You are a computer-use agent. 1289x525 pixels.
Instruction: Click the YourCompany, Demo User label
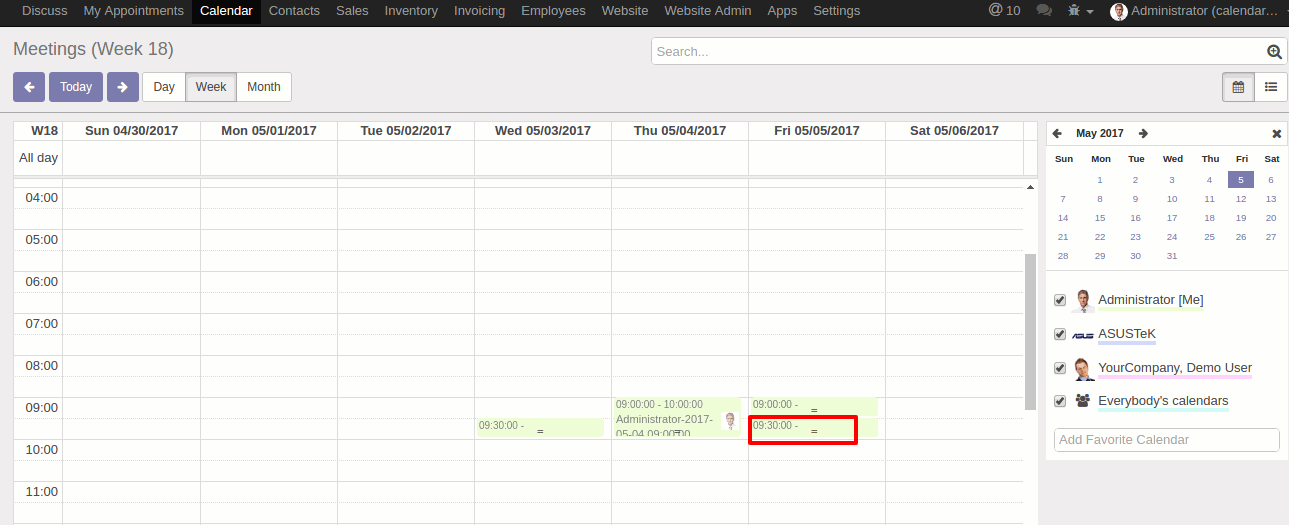coord(1175,368)
